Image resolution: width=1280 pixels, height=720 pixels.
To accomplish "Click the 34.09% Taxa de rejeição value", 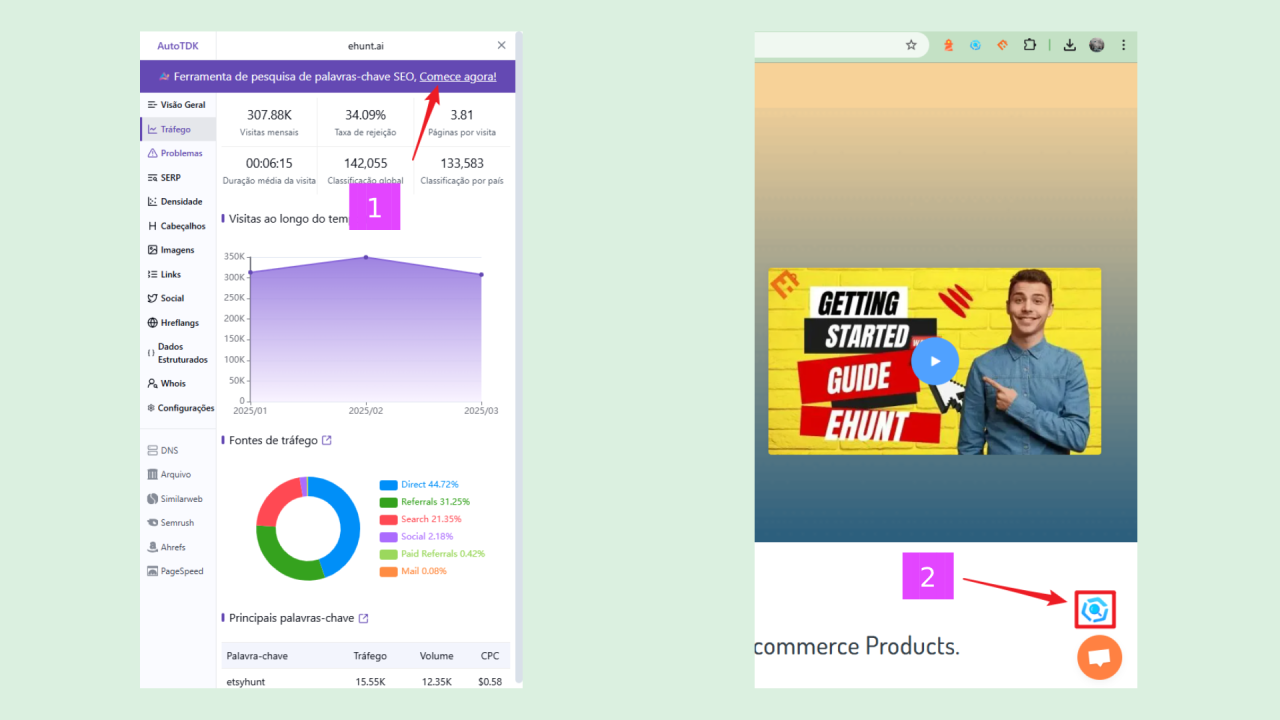I will [x=365, y=115].
